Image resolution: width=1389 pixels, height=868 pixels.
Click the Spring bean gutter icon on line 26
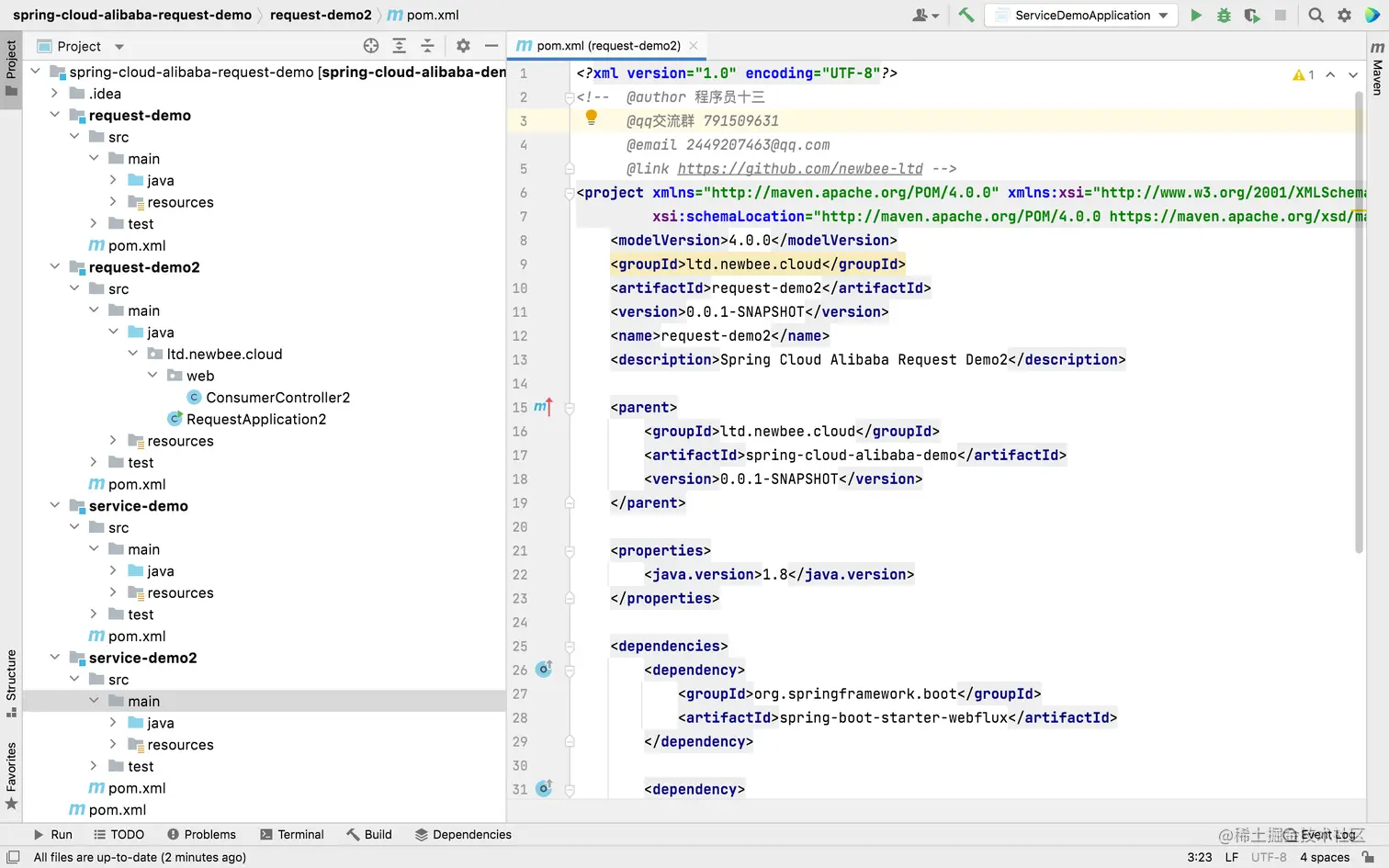click(544, 670)
